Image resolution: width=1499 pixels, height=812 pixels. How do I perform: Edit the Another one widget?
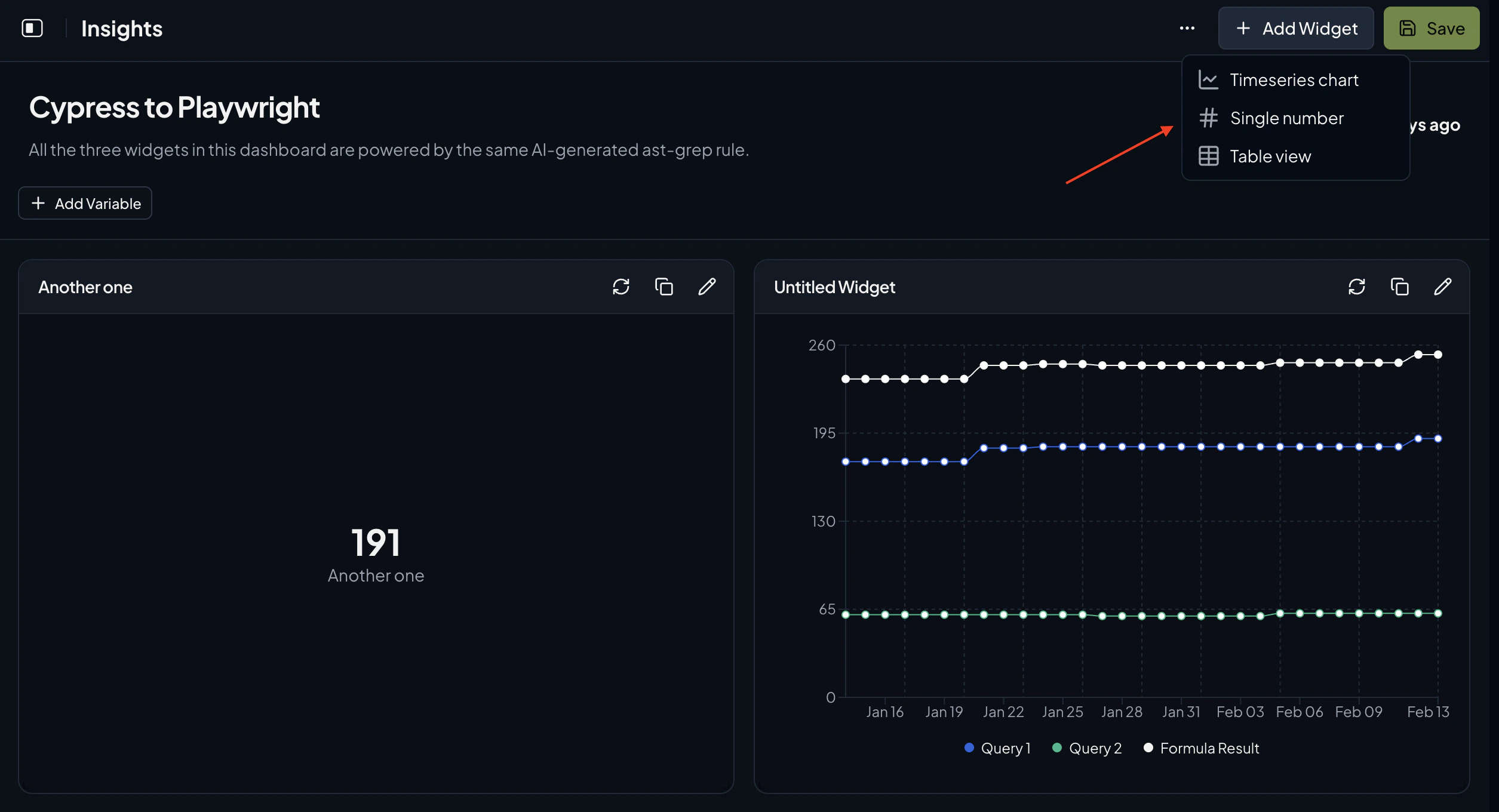tap(707, 287)
